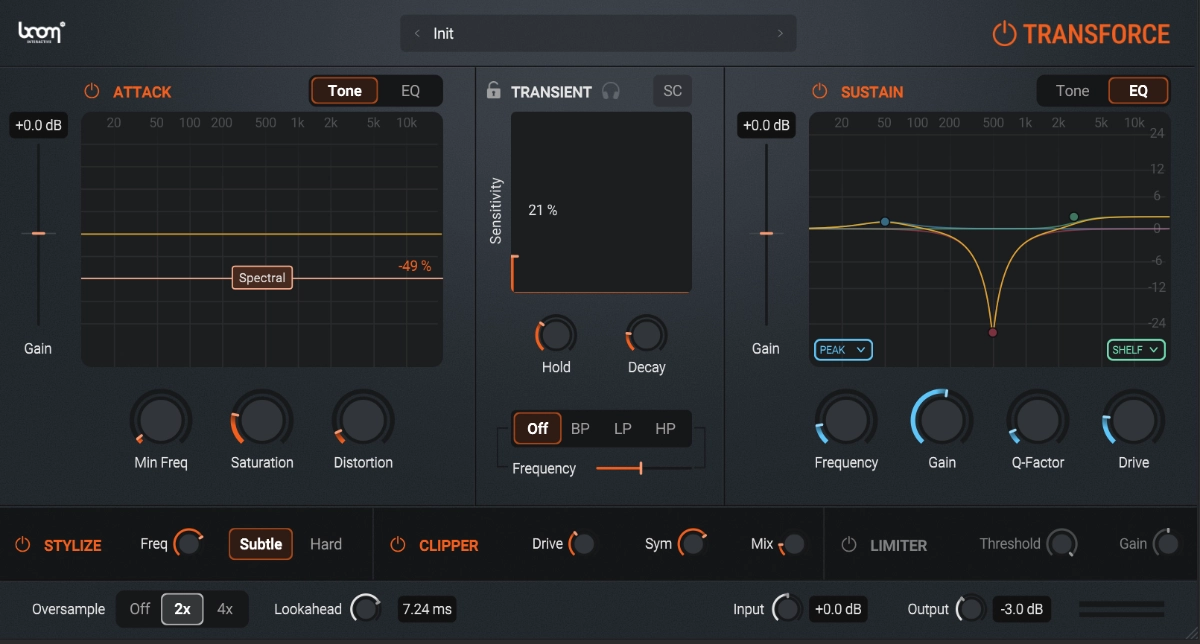Image resolution: width=1200 pixels, height=644 pixels.
Task: Switch Sustain section to Tone tab
Action: 1073,91
